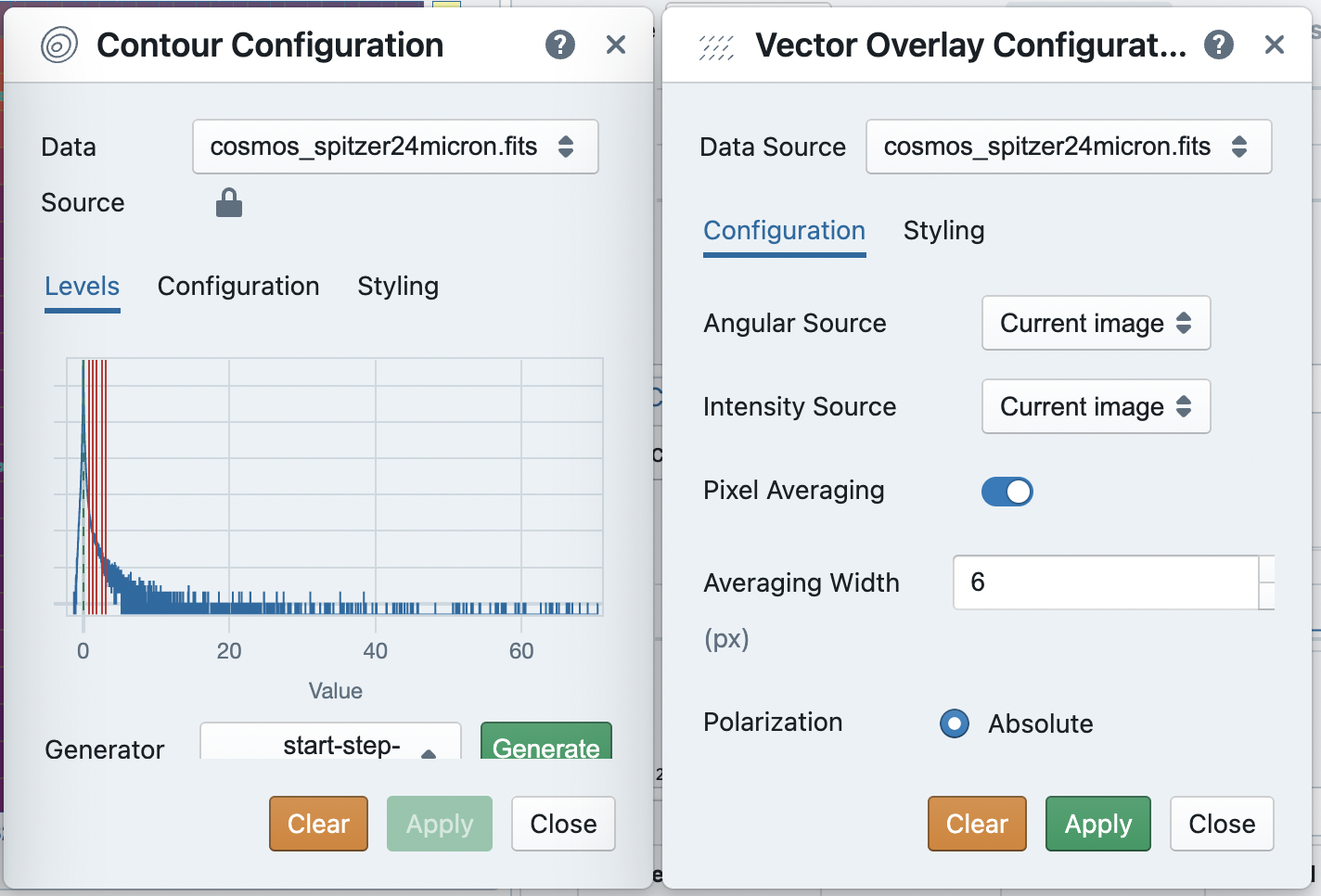This screenshot has width=1321, height=896.
Task: Open the Intensity Source dropdown
Action: pyautogui.click(x=1096, y=406)
